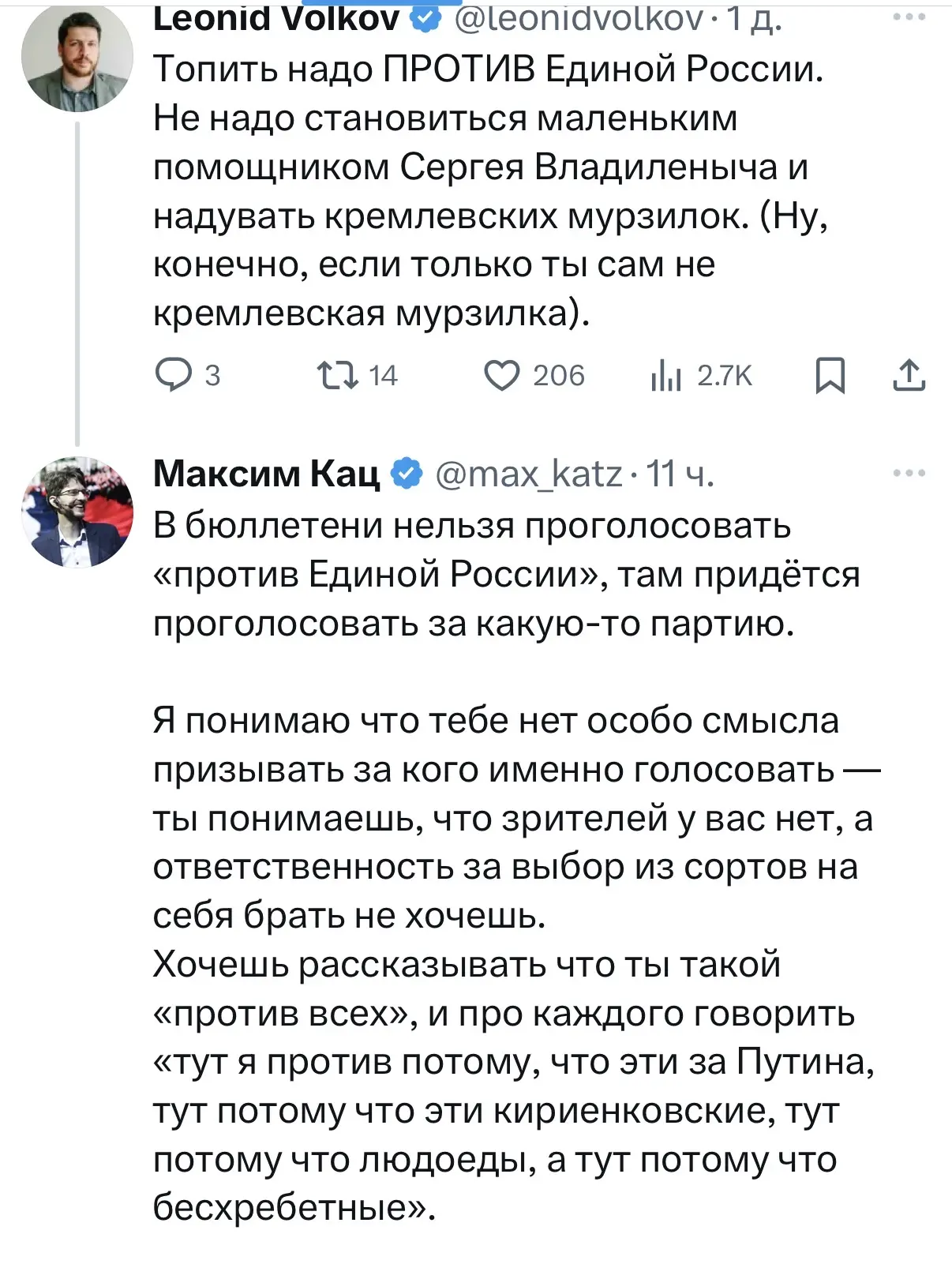Screen dimensions: 952x1264
Task: Open Максим Кац's profile picture
Action: pos(77,512)
